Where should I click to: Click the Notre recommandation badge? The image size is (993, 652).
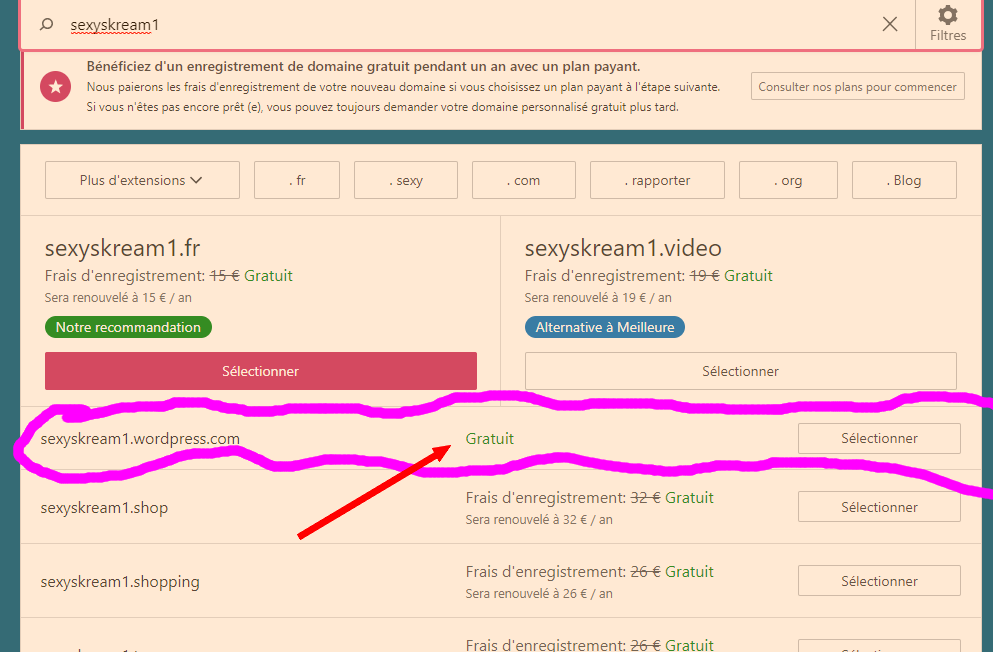click(x=129, y=327)
